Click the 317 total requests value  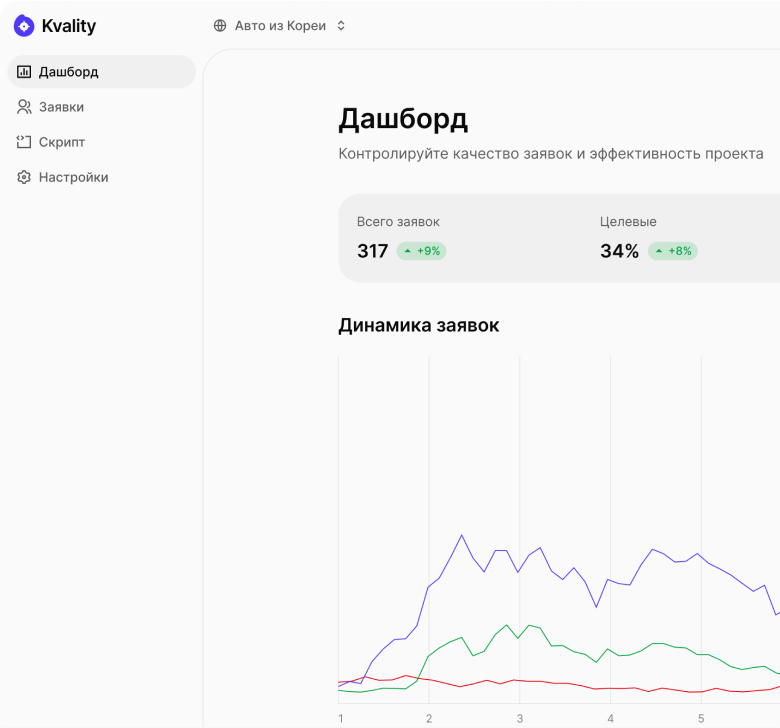coord(373,251)
